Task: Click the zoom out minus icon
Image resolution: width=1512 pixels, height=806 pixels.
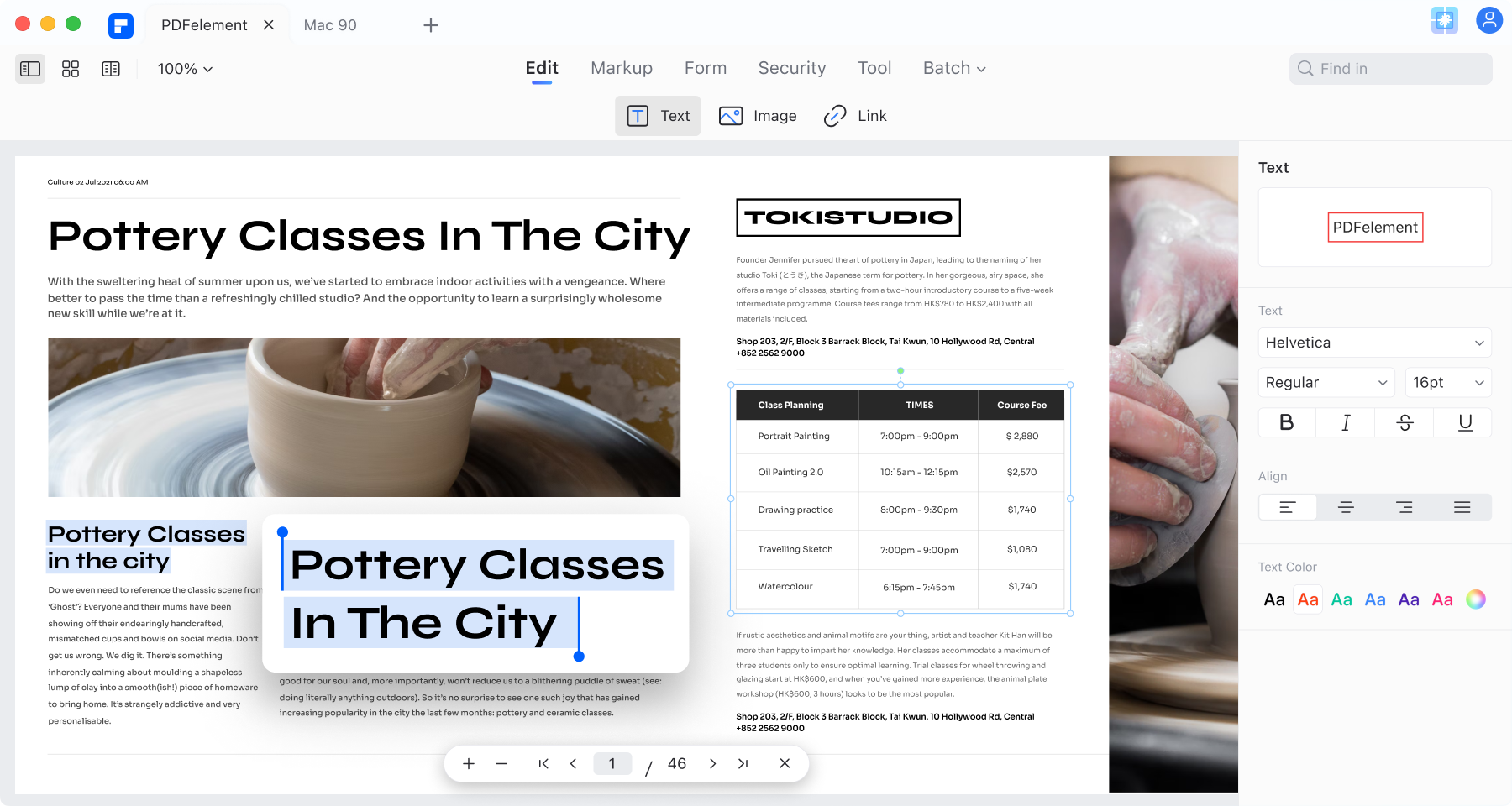Action: pos(501,763)
